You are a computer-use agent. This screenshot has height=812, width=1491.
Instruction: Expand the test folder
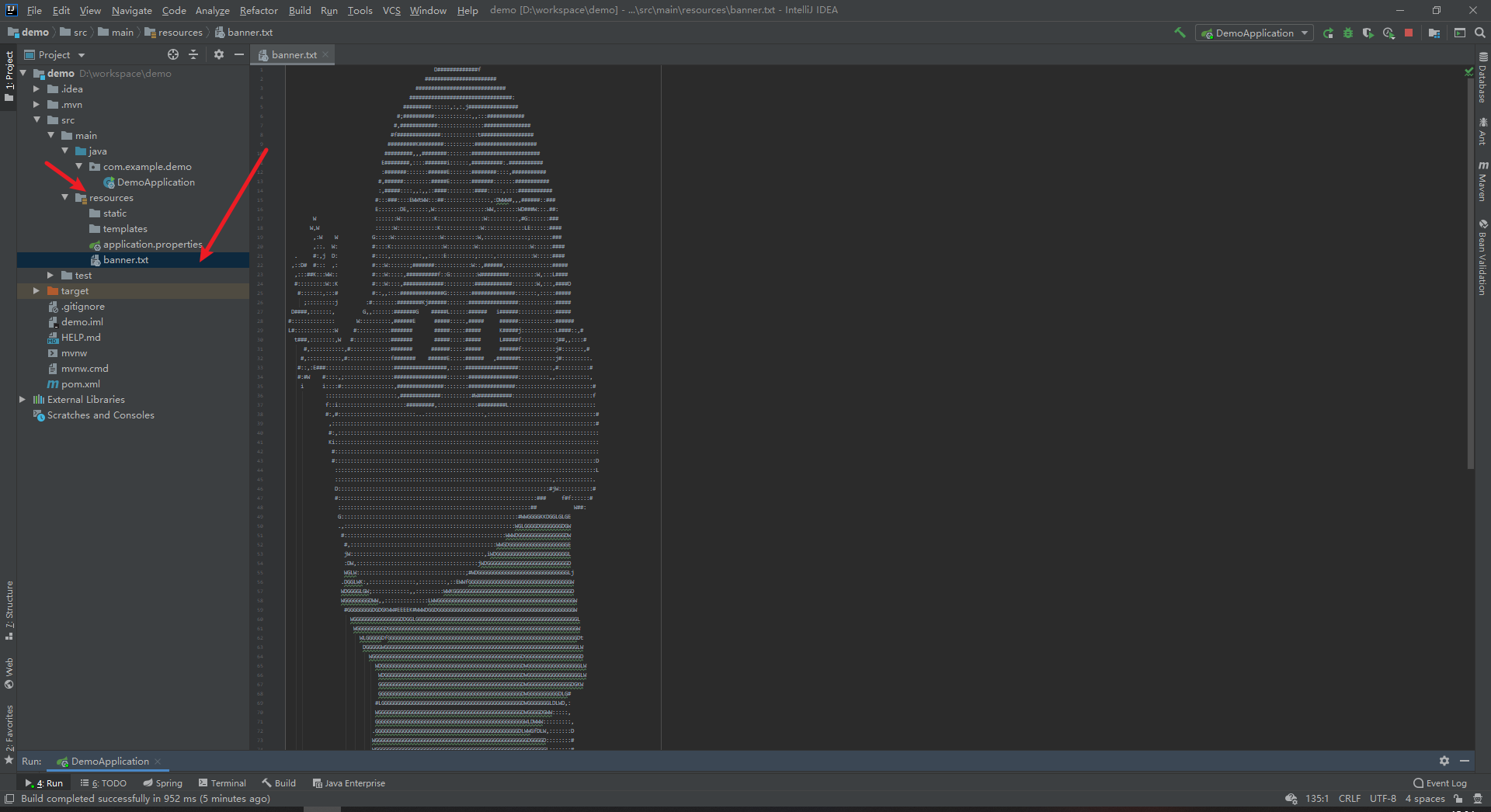click(x=50, y=275)
